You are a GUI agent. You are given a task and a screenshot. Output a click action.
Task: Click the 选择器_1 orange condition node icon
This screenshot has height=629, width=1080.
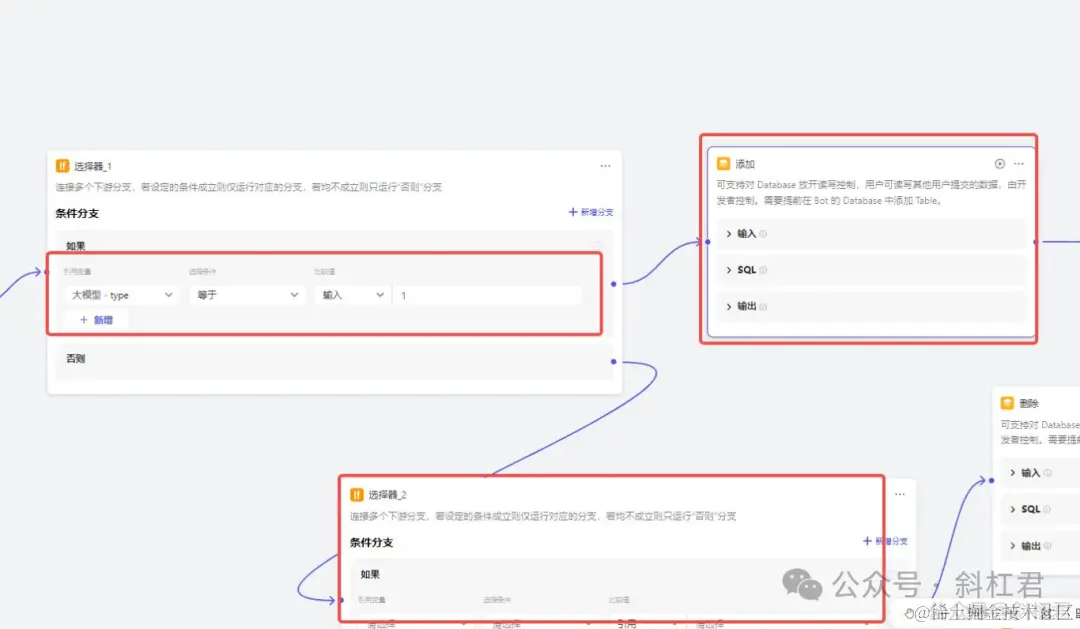[61, 165]
